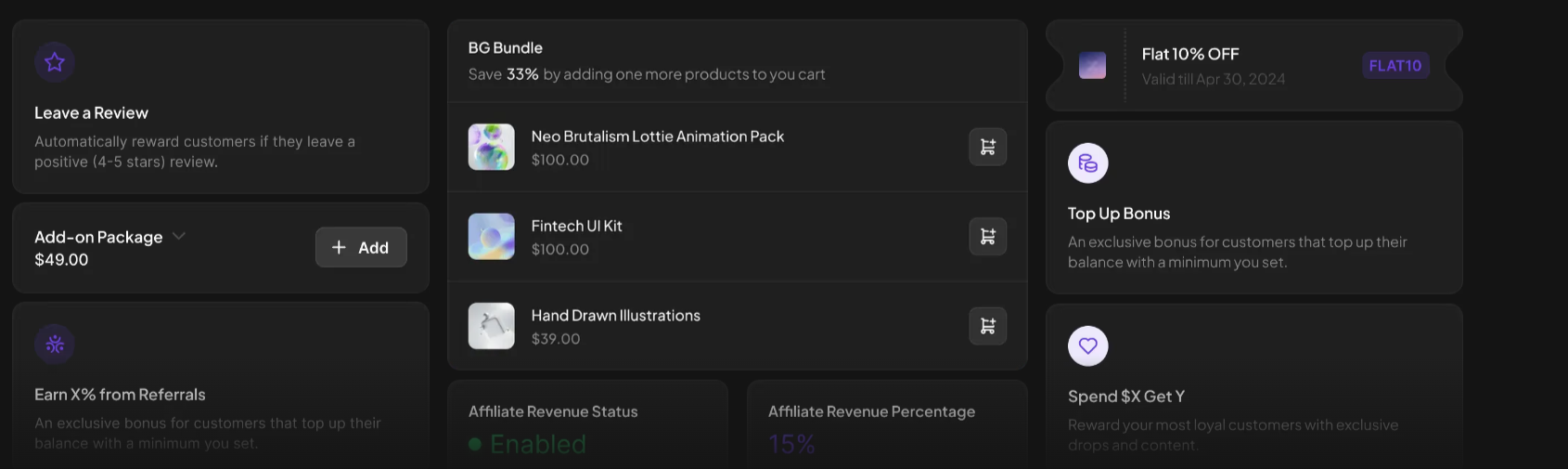Click the sparkle icon above Earn X% from Referrals
Screen dimensions: 1568x469
click(55, 345)
